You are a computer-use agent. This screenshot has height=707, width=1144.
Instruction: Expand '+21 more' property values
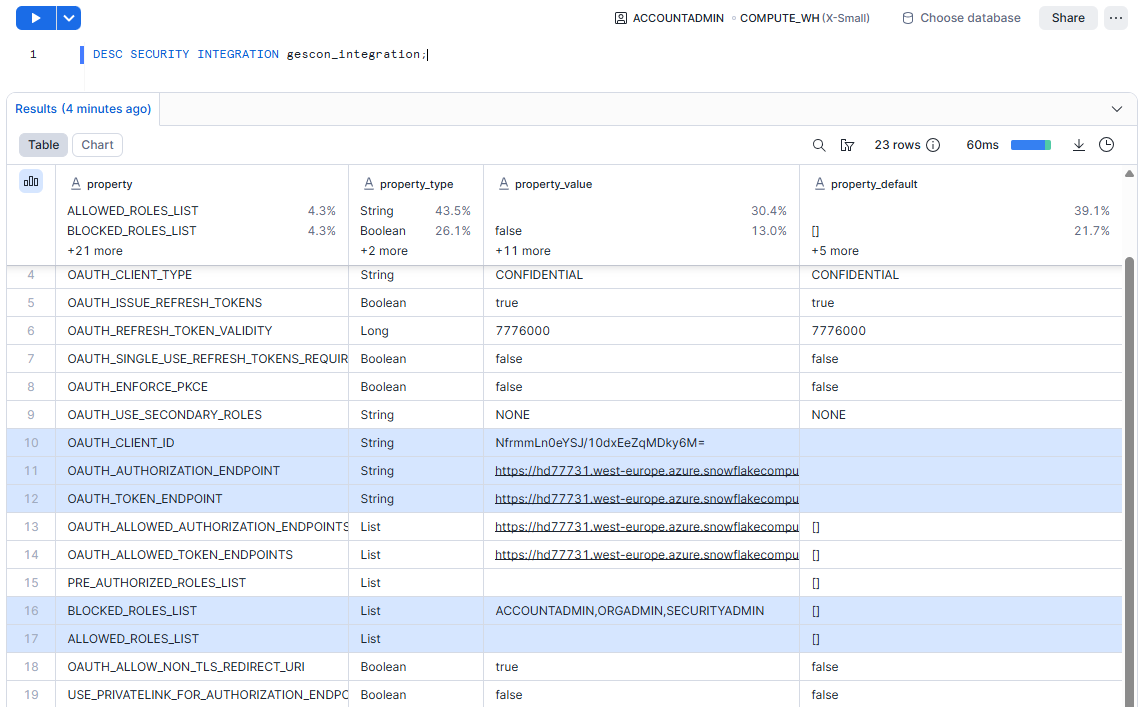(x=95, y=251)
